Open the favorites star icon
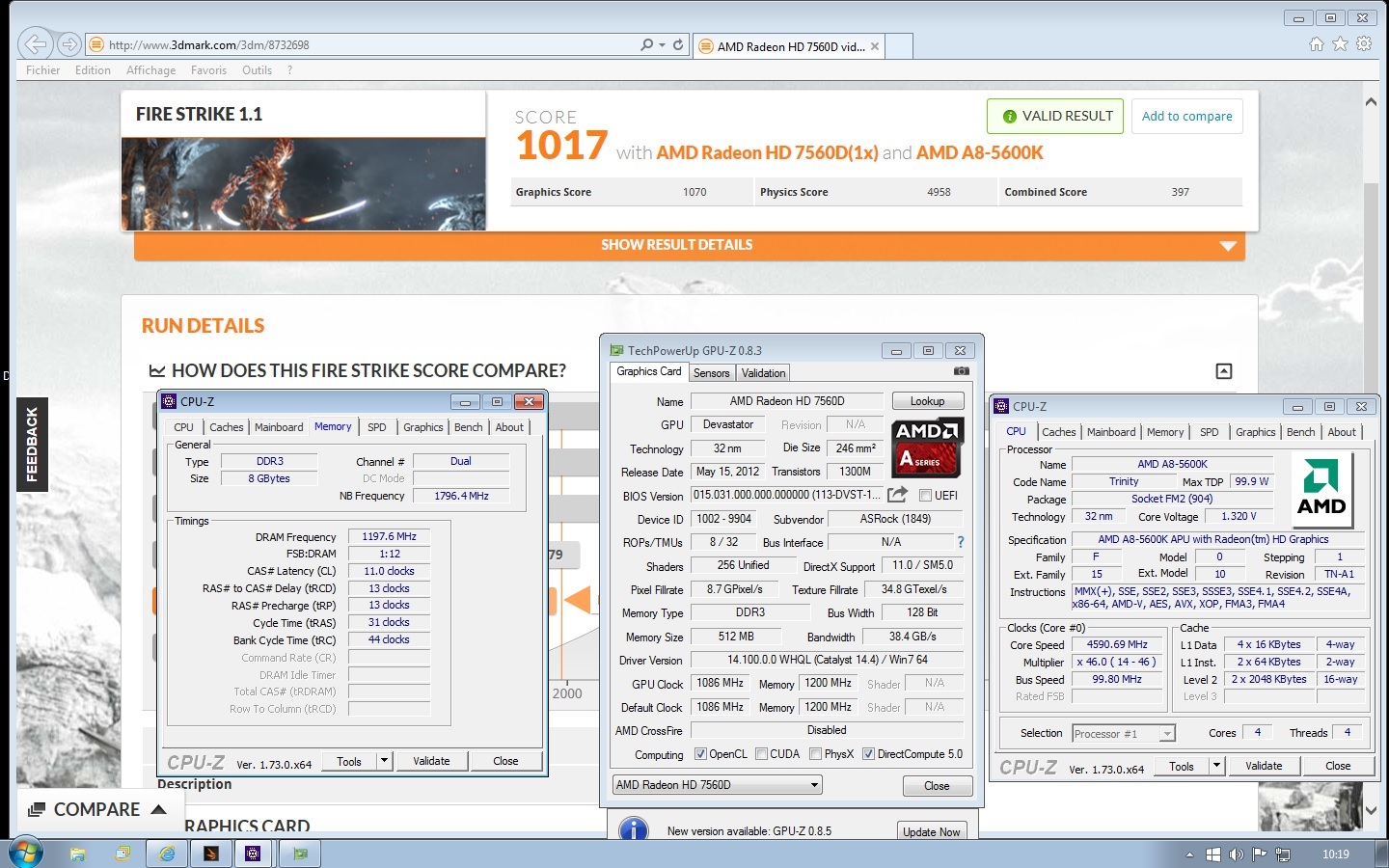 (1340, 43)
